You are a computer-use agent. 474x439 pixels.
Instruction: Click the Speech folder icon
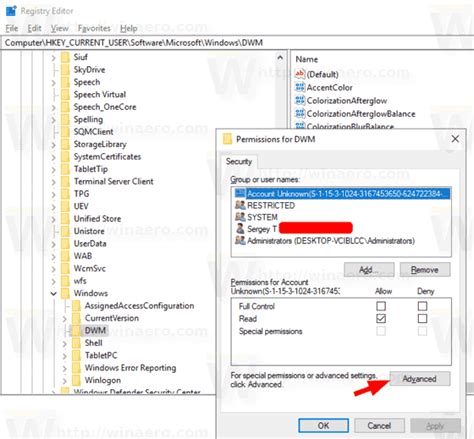click(x=65, y=82)
